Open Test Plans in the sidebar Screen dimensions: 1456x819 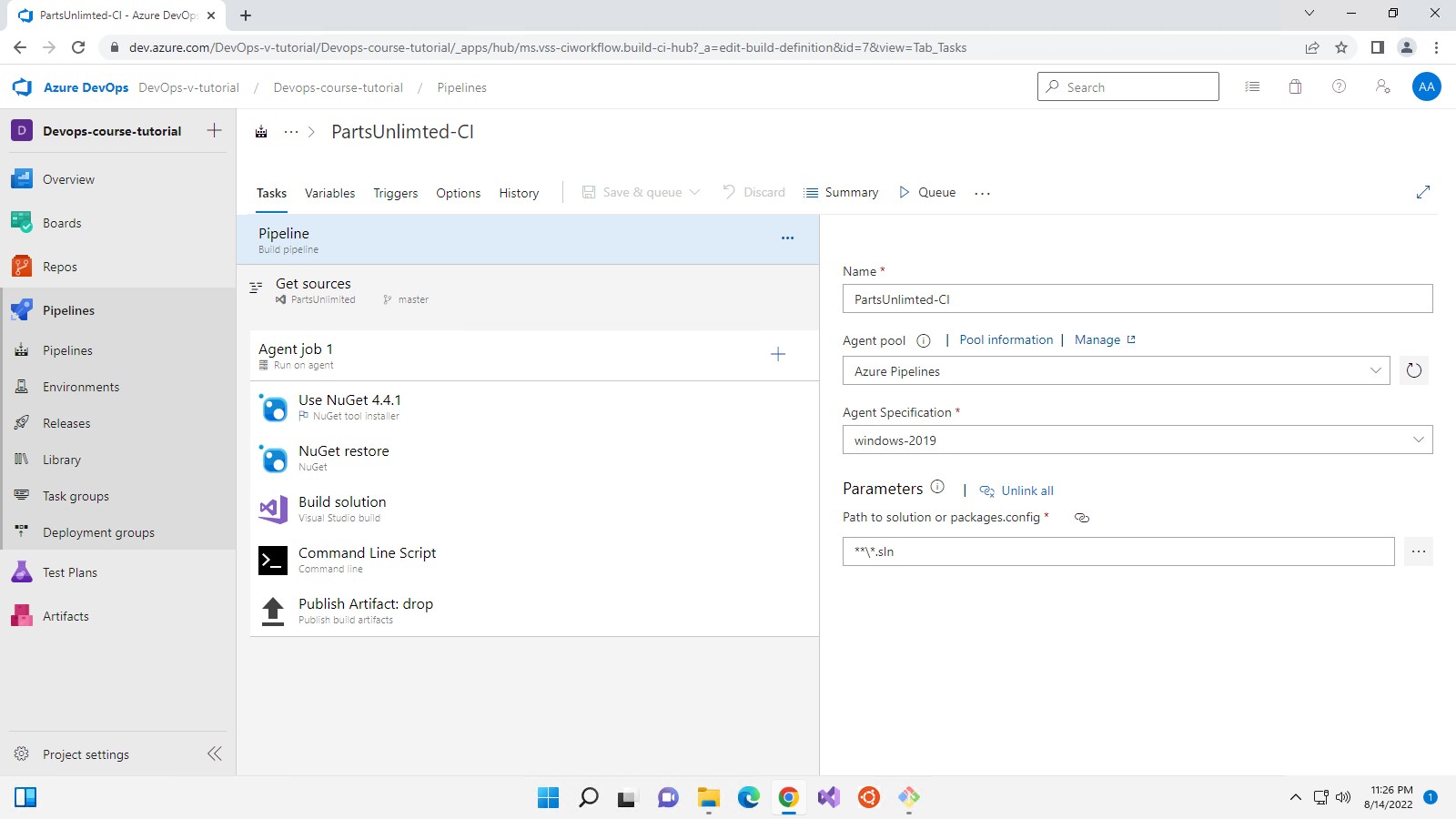[x=118, y=572]
